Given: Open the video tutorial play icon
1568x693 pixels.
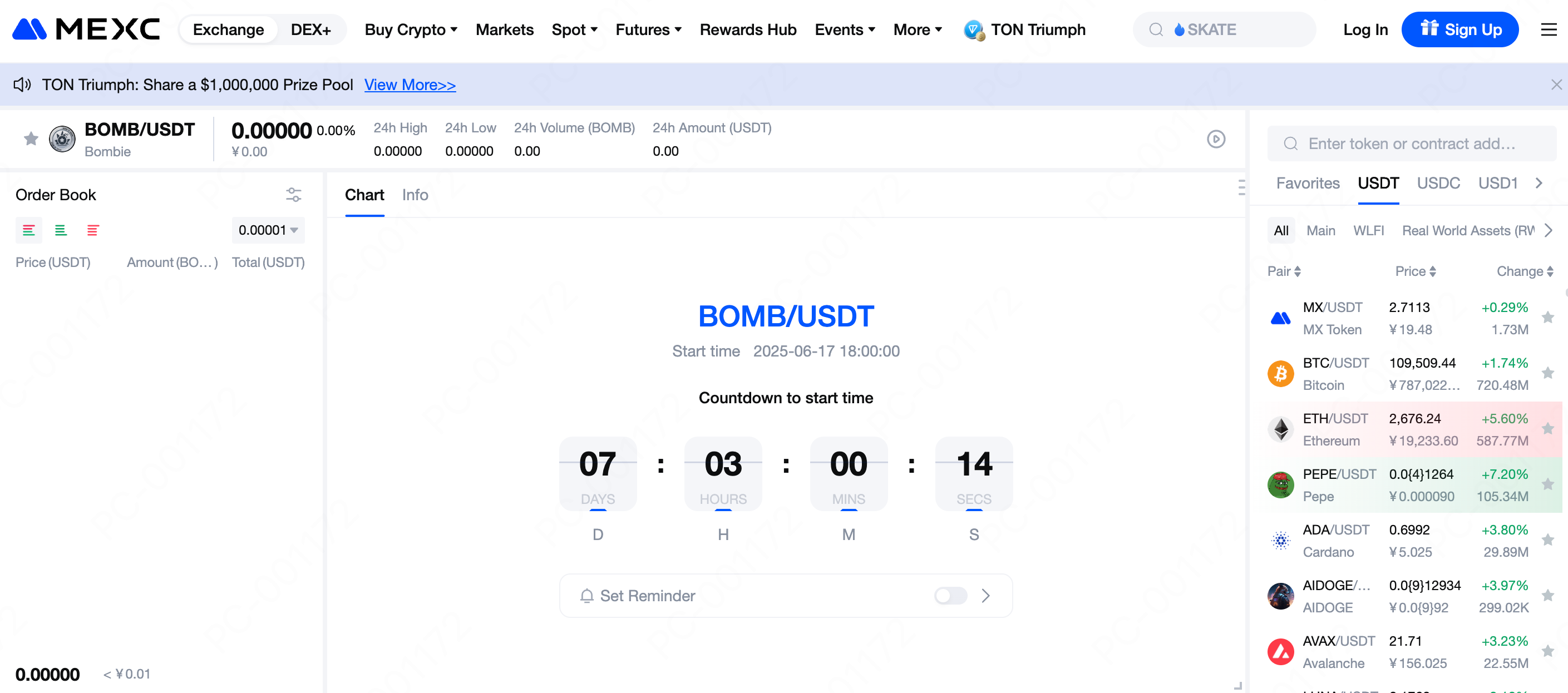Looking at the screenshot, I should pos(1216,140).
